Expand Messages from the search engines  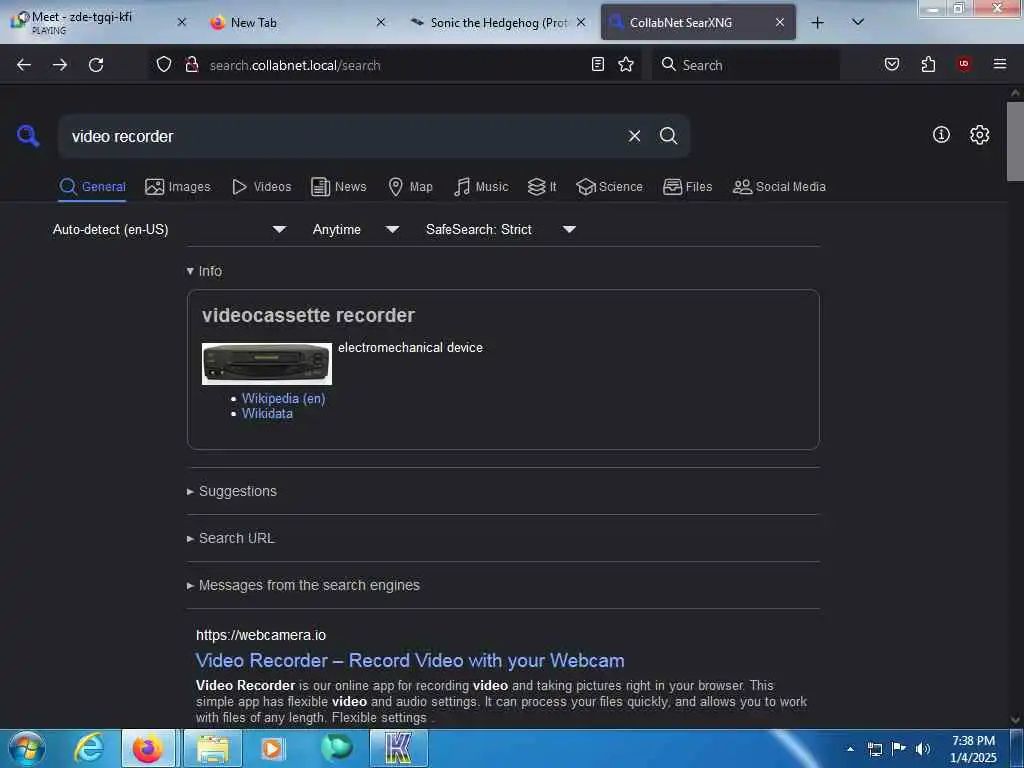coord(303,585)
